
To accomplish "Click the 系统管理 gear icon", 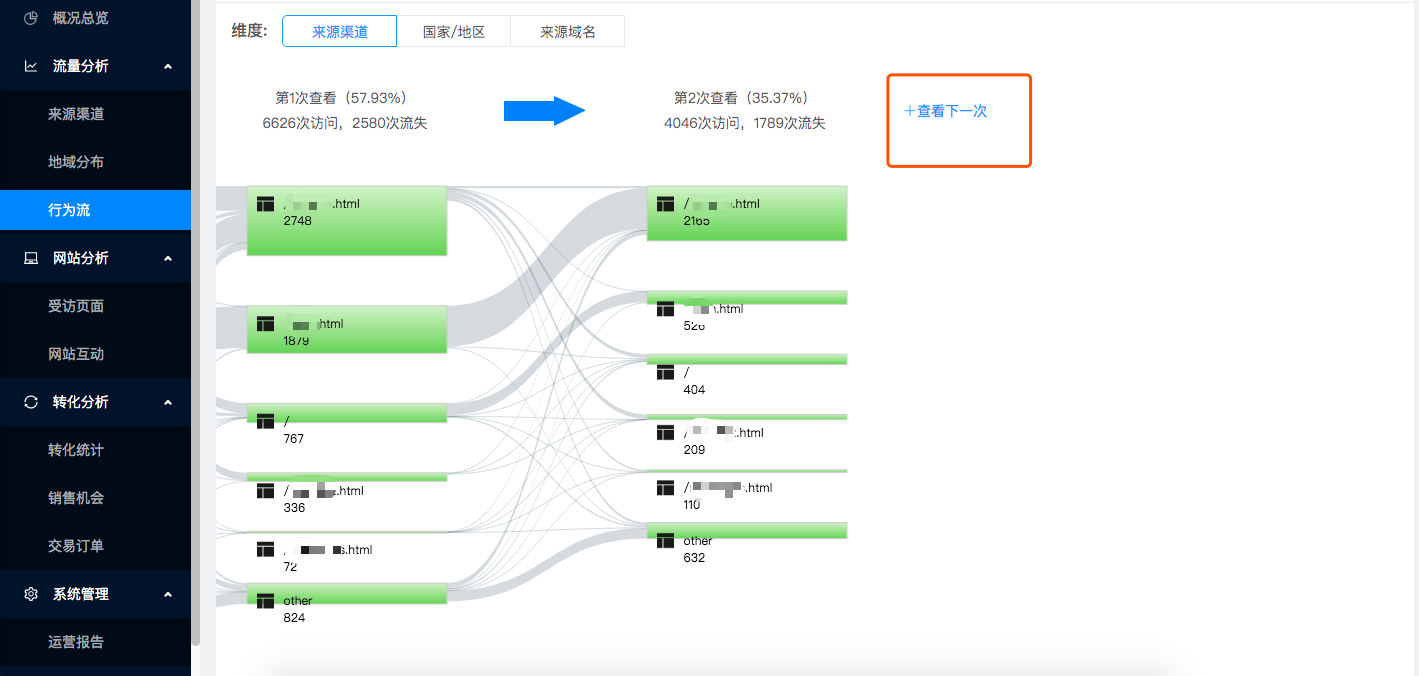I will (x=31, y=594).
